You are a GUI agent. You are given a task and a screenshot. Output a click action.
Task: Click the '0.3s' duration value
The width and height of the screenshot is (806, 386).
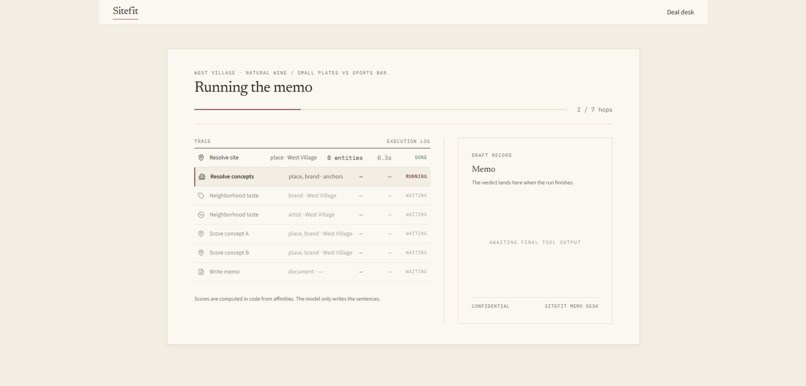point(384,158)
